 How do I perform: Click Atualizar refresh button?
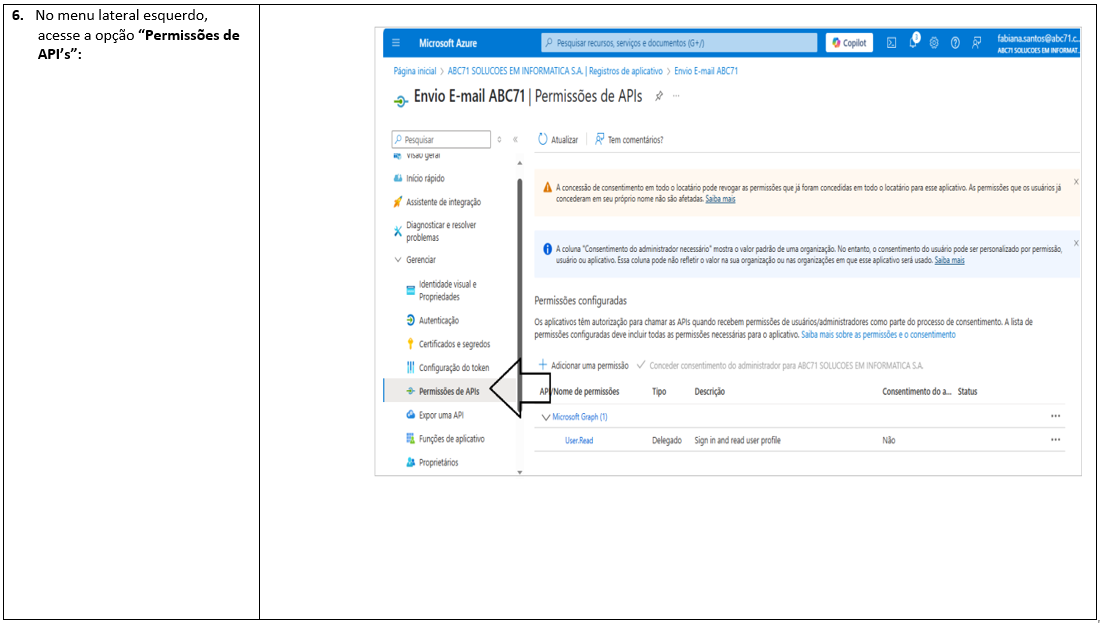pos(558,140)
